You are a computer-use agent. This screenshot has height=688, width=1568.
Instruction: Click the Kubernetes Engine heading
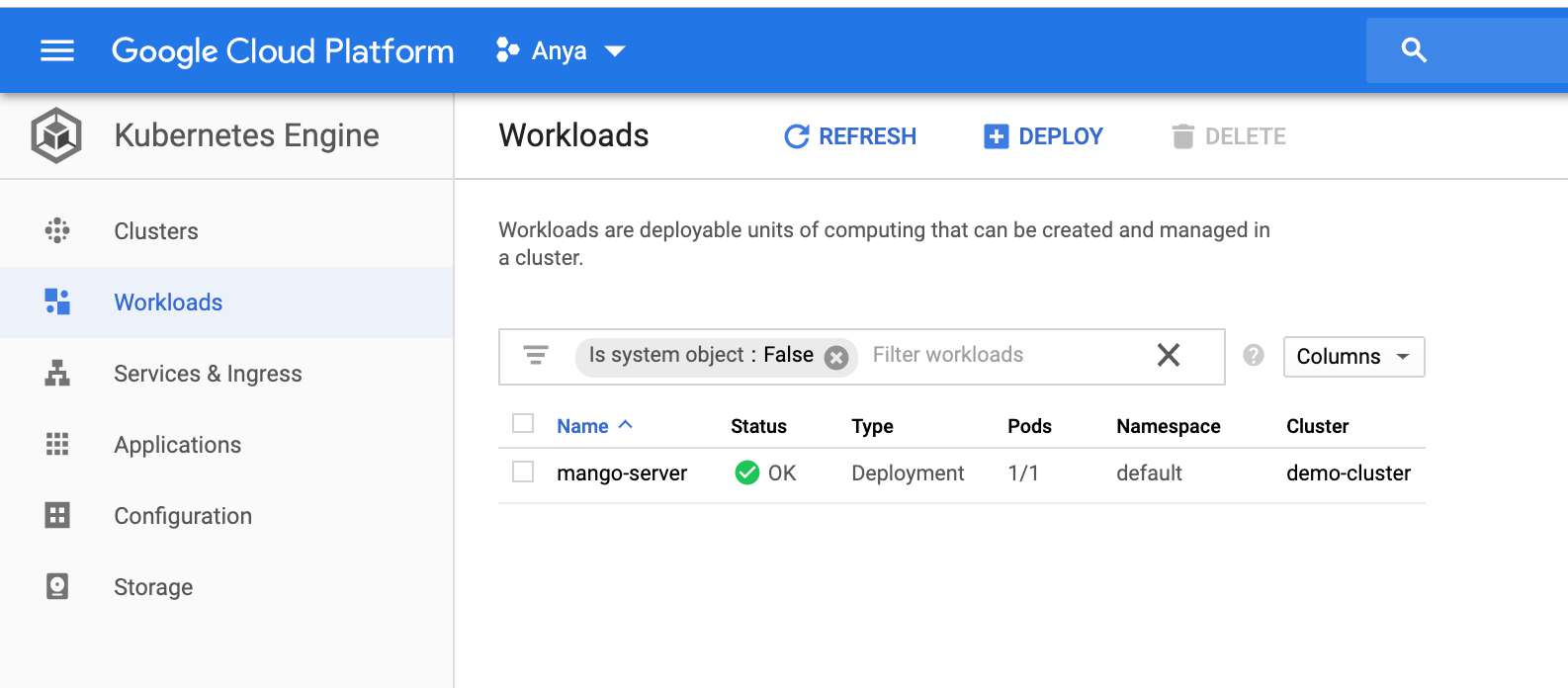[247, 135]
